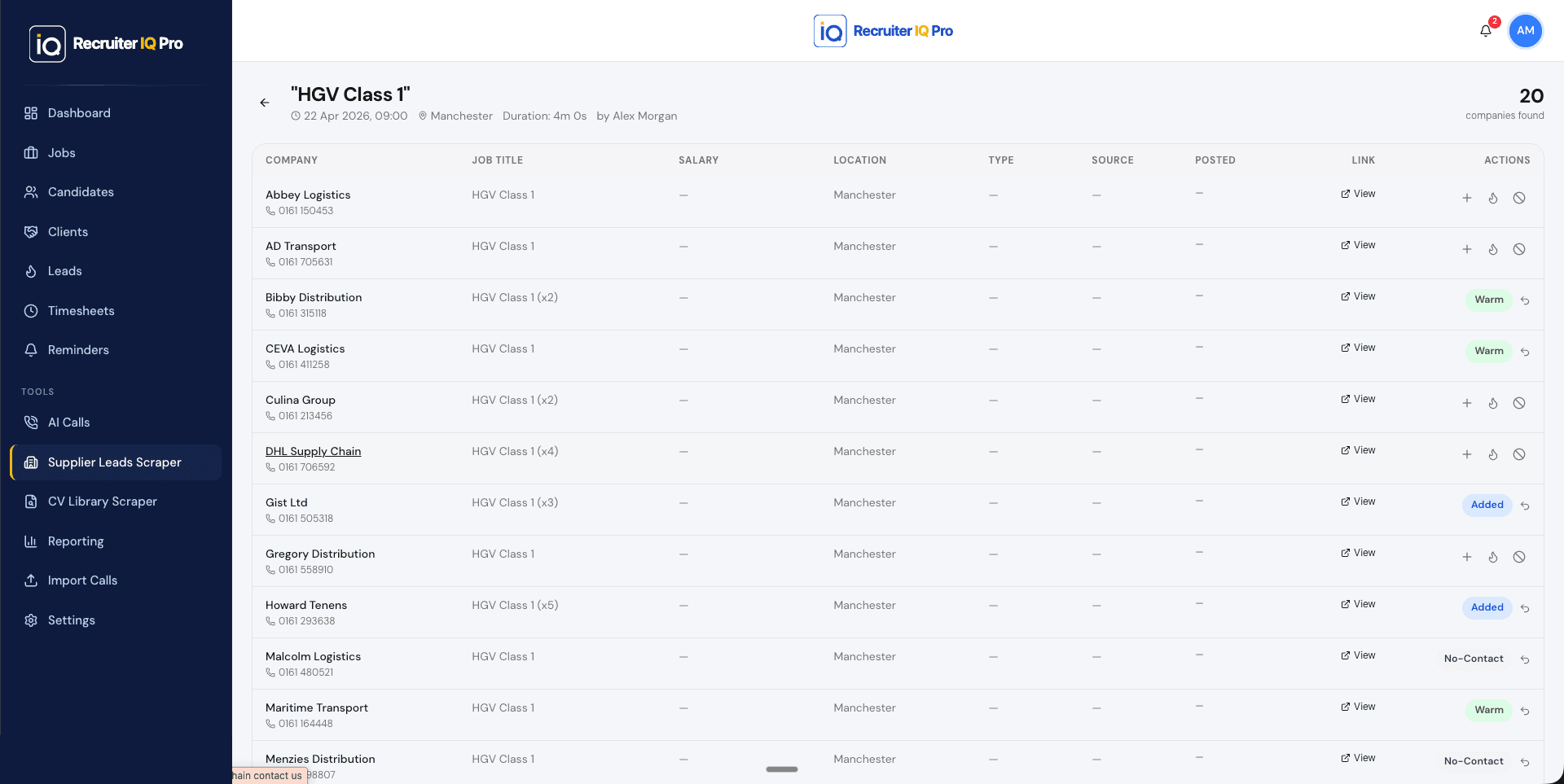Open the Reporting page
This screenshot has height=784, width=1564.
116,541
